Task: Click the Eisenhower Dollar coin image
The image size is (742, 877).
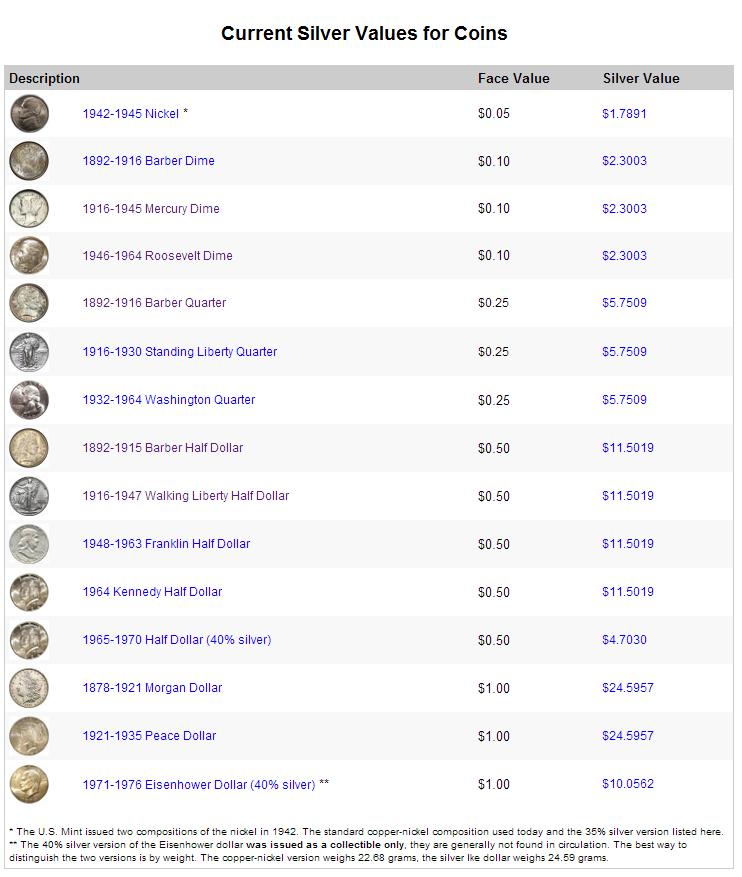Action: click(29, 784)
